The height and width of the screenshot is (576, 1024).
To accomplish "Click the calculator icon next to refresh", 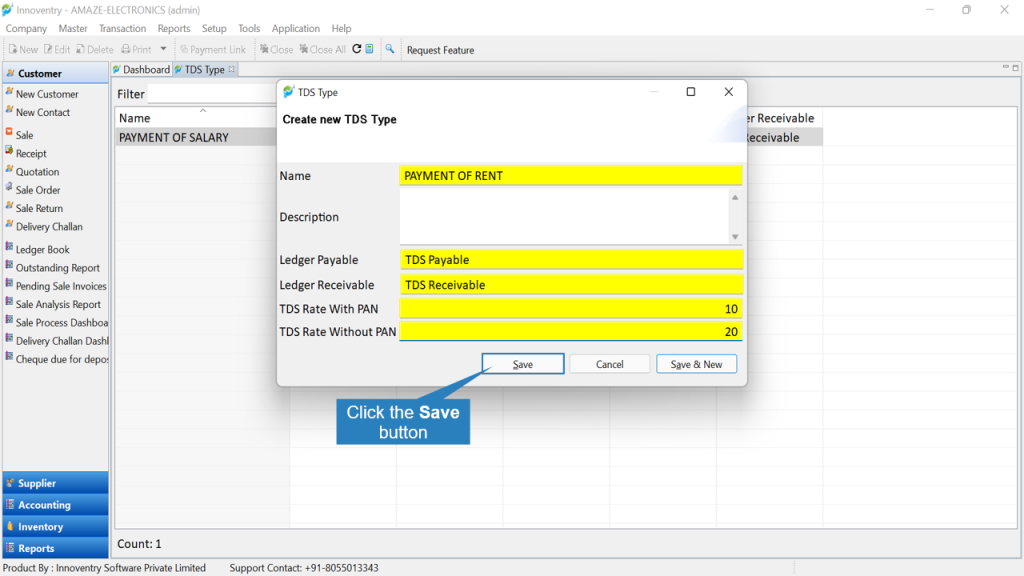I will 370,49.
